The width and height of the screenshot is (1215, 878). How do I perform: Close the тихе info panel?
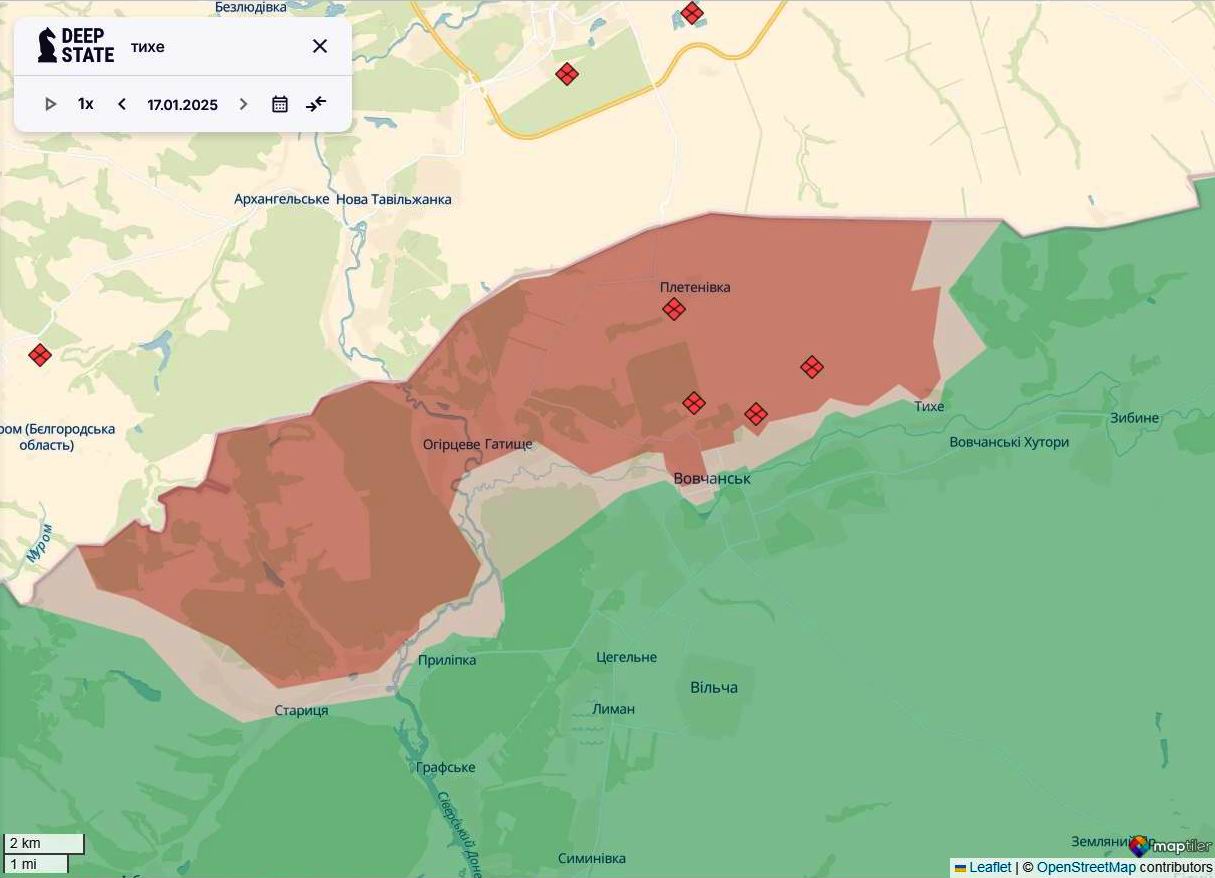pos(319,45)
